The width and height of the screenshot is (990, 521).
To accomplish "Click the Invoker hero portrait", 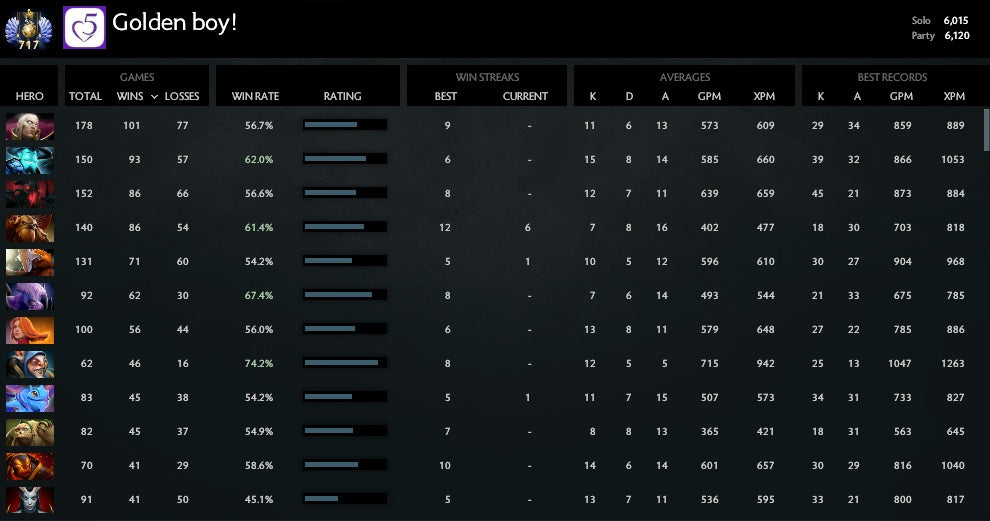I will (29, 126).
